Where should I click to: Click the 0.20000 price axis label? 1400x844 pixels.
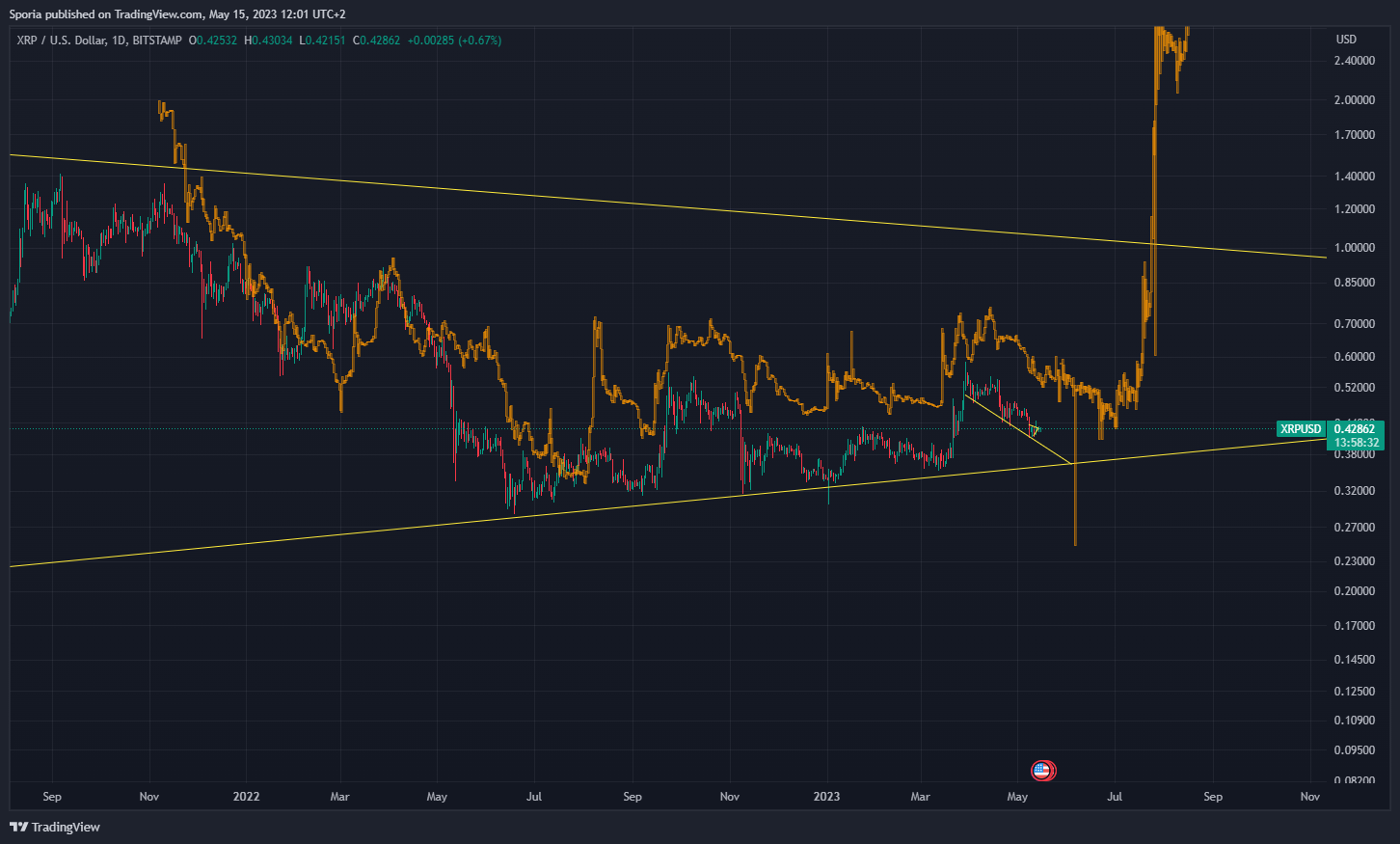[x=1355, y=591]
